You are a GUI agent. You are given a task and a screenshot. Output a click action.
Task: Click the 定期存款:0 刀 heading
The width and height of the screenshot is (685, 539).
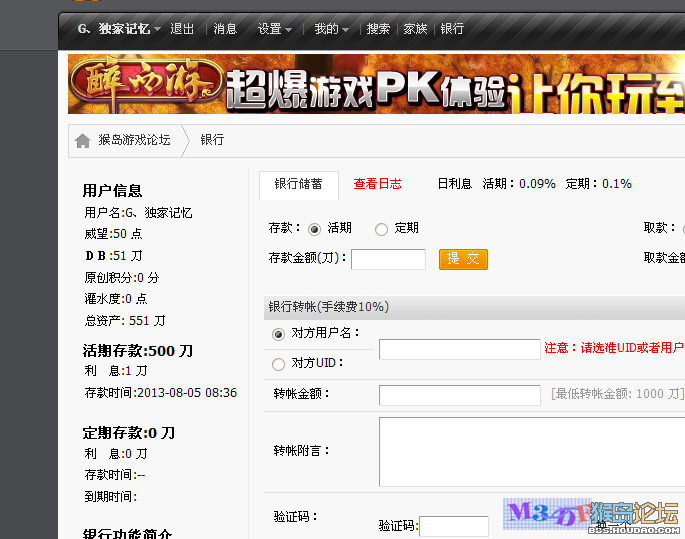[128, 433]
